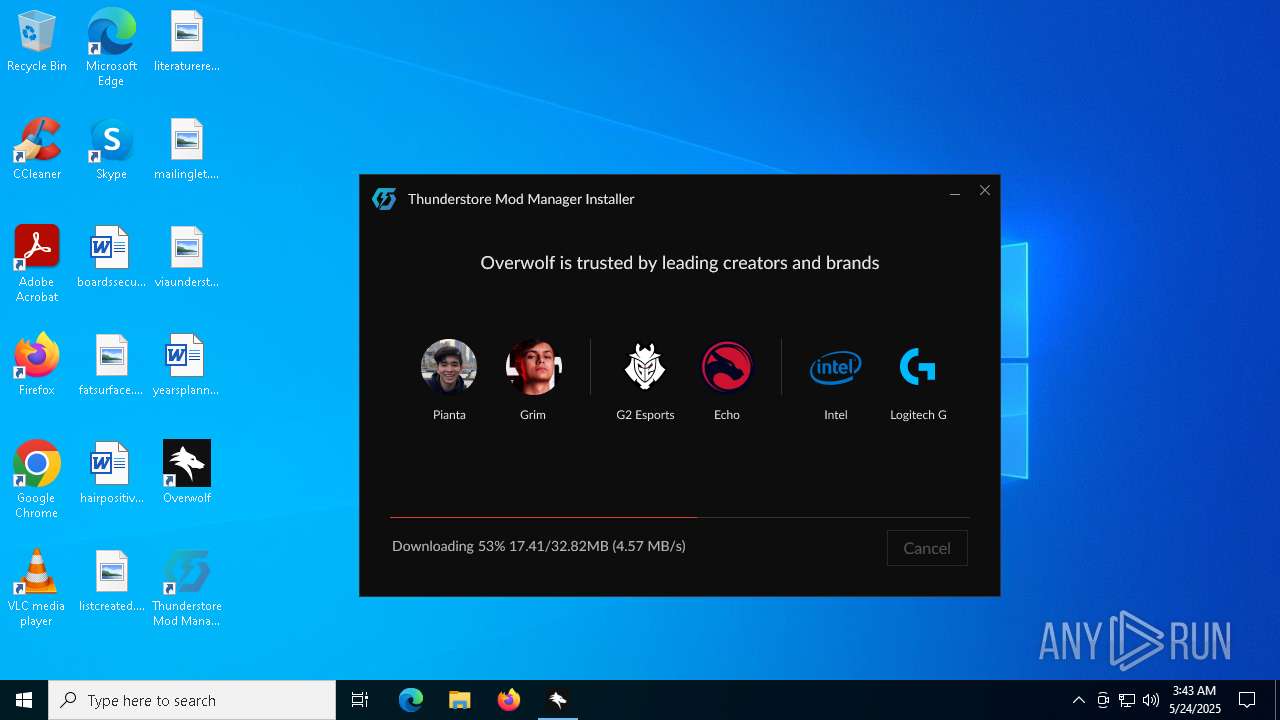Open Firefox from taskbar

tap(509, 700)
